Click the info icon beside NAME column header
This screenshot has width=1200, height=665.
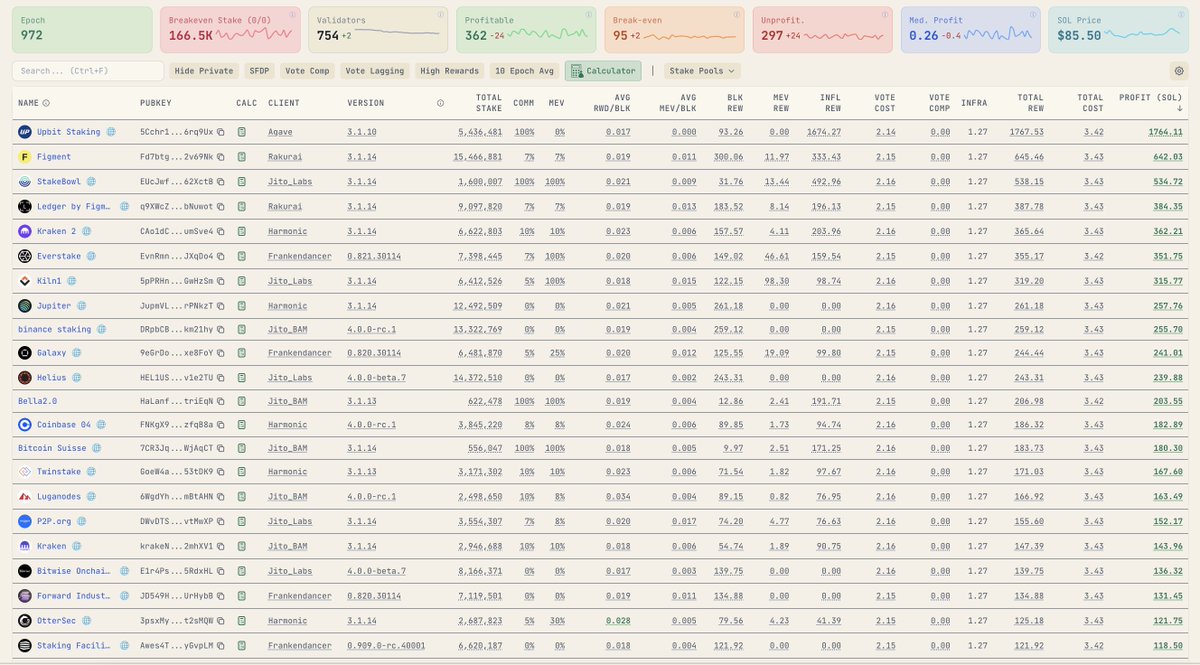click(x=46, y=103)
